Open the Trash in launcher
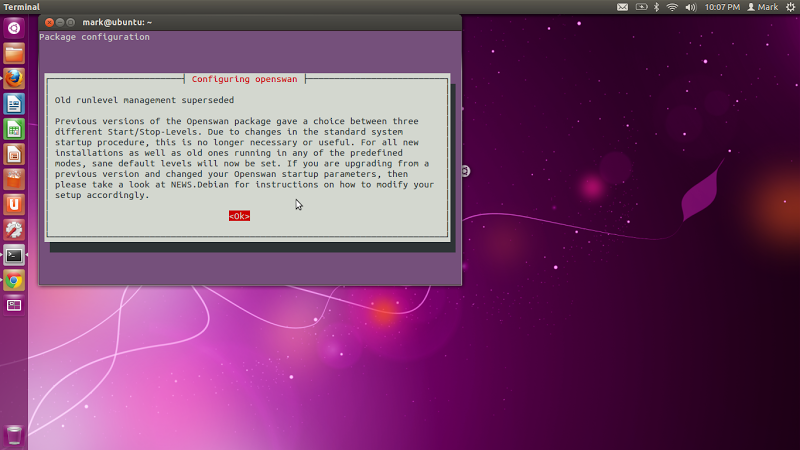Image resolution: width=800 pixels, height=450 pixels. pyautogui.click(x=14, y=436)
